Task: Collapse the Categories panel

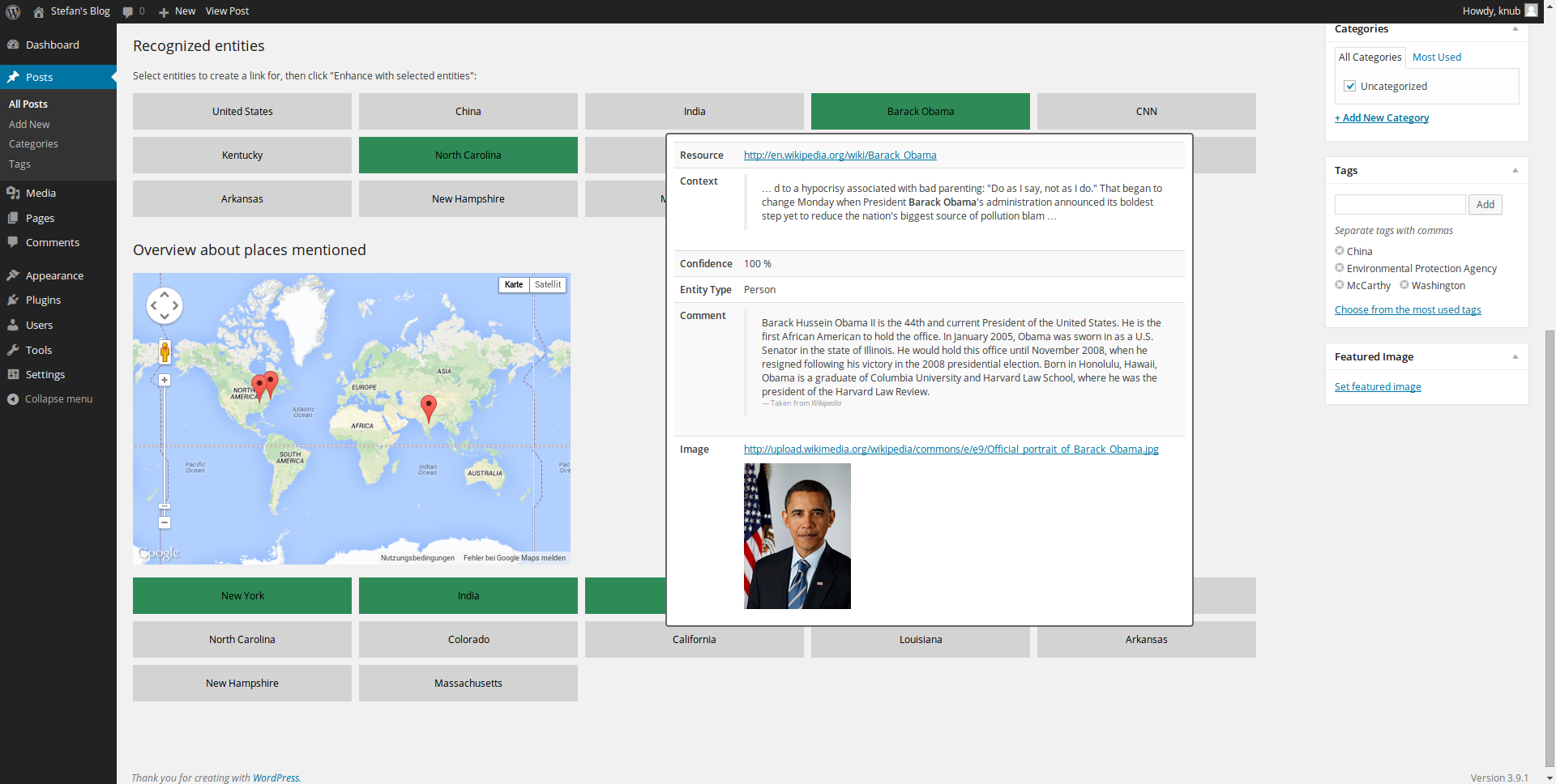Action: pos(1515,29)
